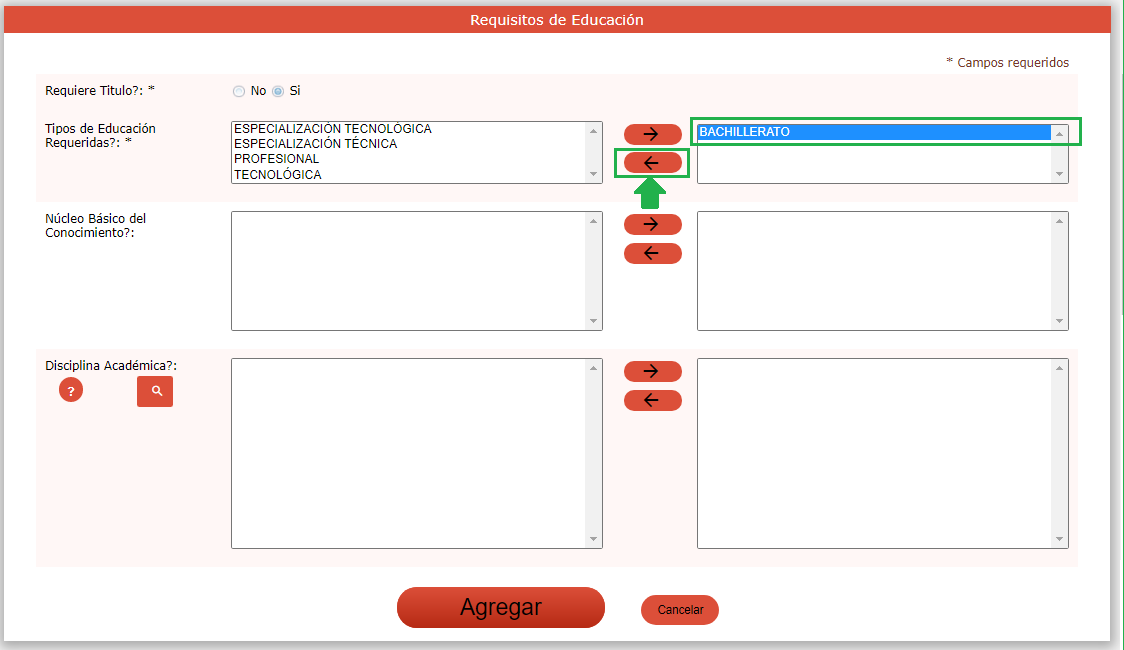Viewport: 1124px width, 650px height.
Task: Select ESPECIALIZACIÓN TÉCNICA option
Action: pyautogui.click(x=315, y=144)
